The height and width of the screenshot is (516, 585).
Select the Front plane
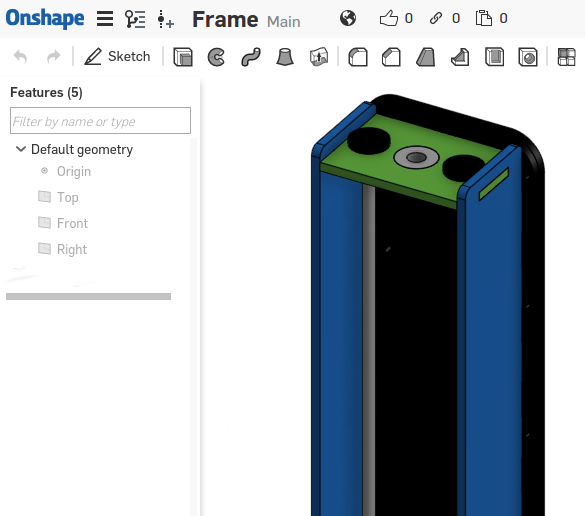[72, 223]
